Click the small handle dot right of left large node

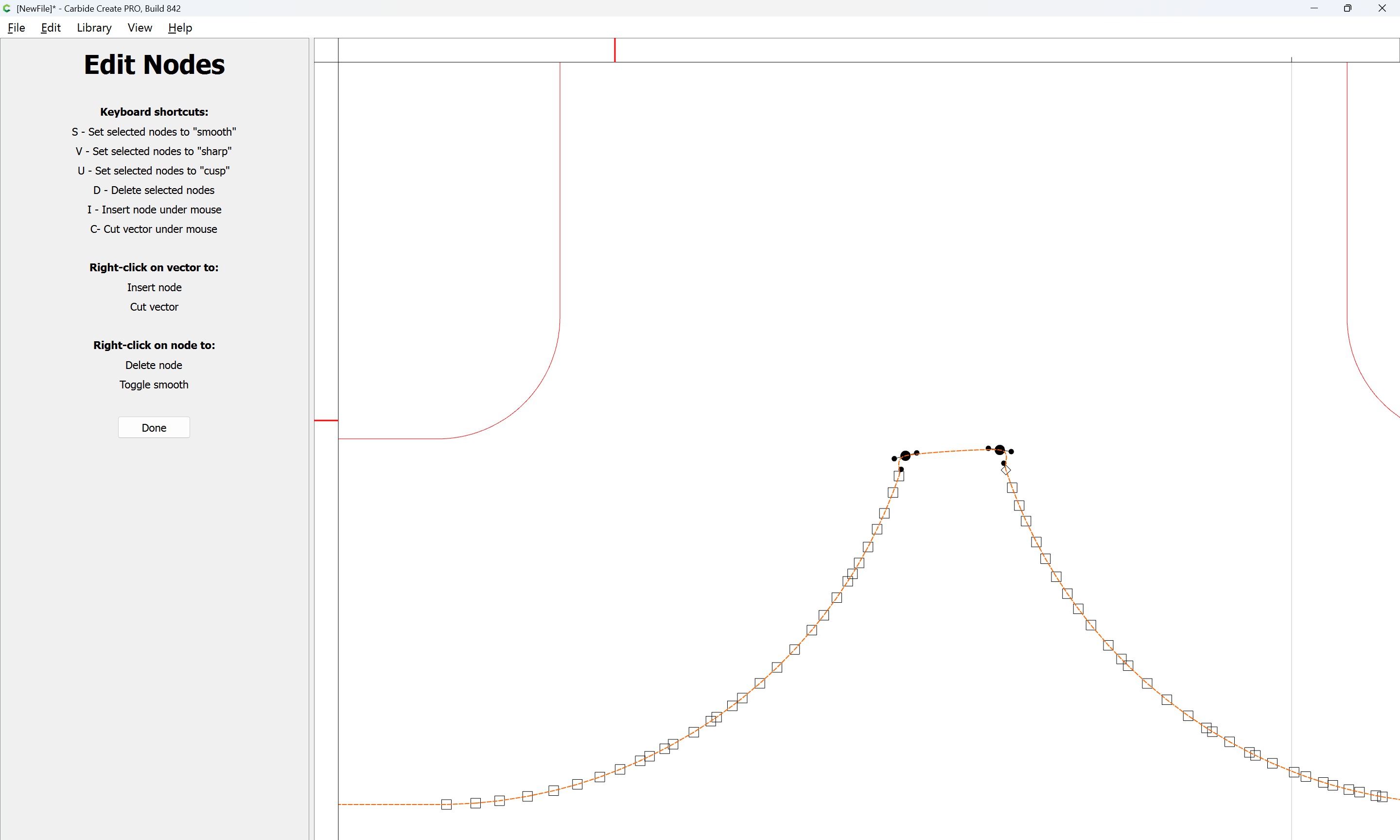[x=917, y=452]
